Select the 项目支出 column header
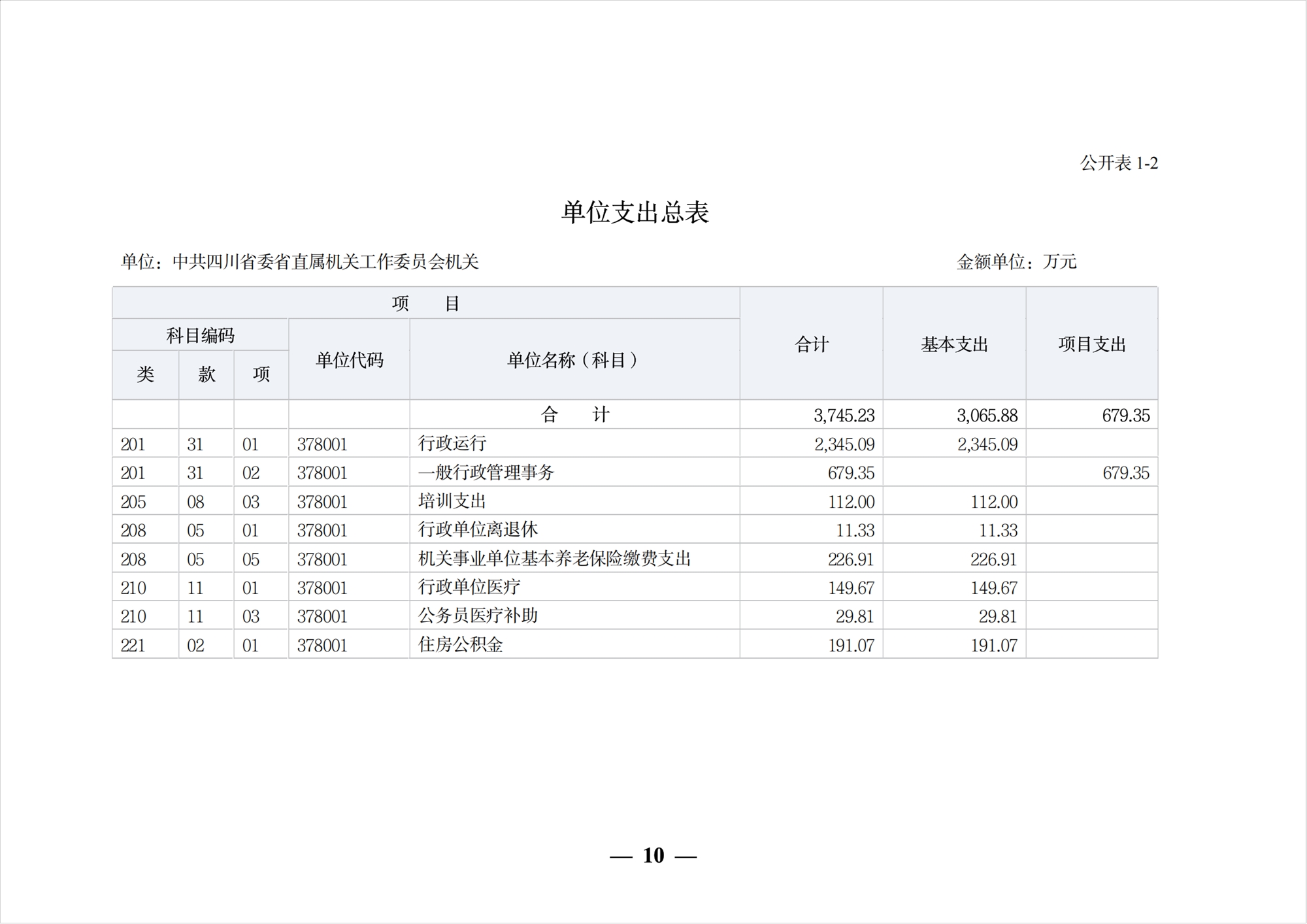Image resolution: width=1307 pixels, height=924 pixels. point(1092,344)
